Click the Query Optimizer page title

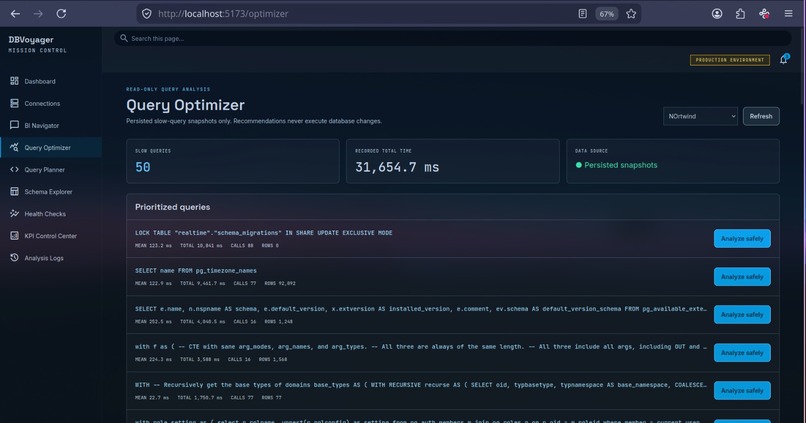pos(185,105)
